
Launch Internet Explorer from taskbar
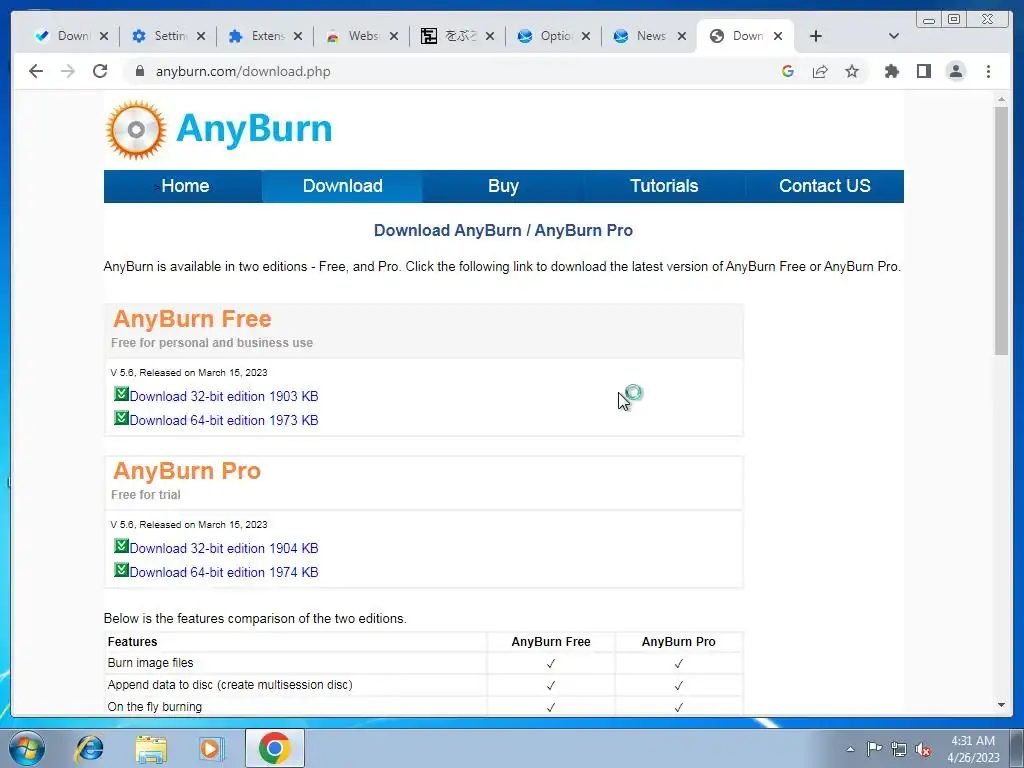(89, 748)
